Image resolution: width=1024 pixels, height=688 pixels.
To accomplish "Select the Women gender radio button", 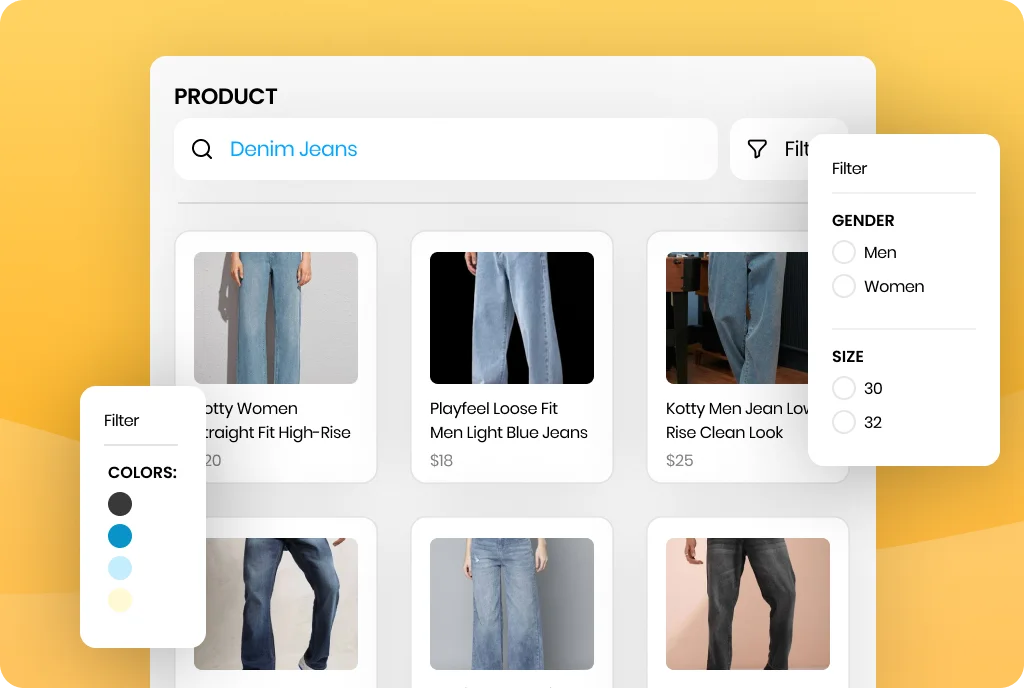I will click(x=844, y=286).
